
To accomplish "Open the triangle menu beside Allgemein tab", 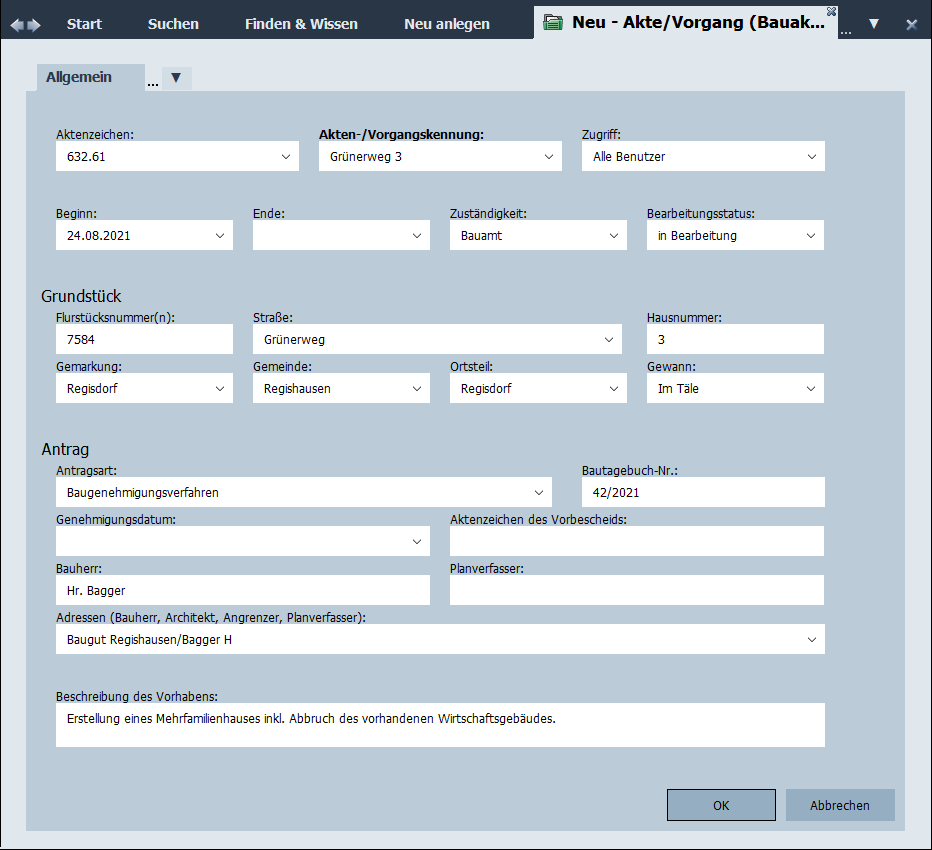I will point(176,78).
